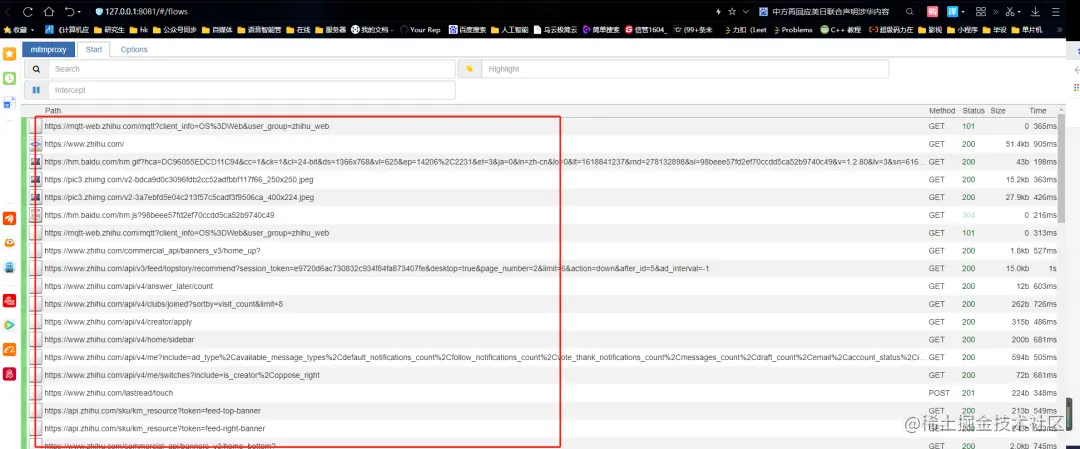1080x449 pixels.
Task: Select the feed/topstory/recommend flow row
Action: coord(540,269)
